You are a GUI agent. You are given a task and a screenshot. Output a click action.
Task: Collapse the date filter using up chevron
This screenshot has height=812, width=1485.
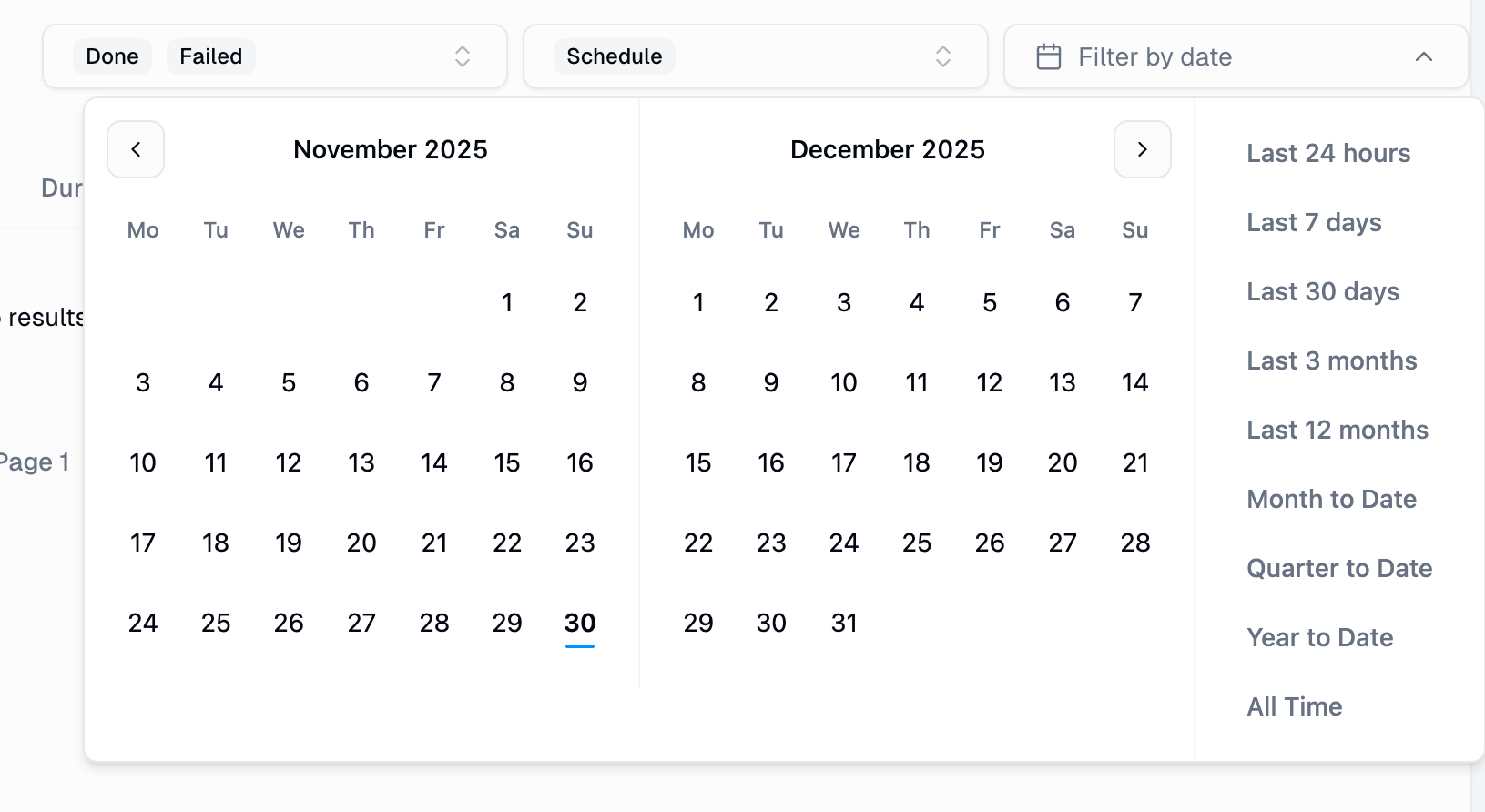[x=1424, y=56]
